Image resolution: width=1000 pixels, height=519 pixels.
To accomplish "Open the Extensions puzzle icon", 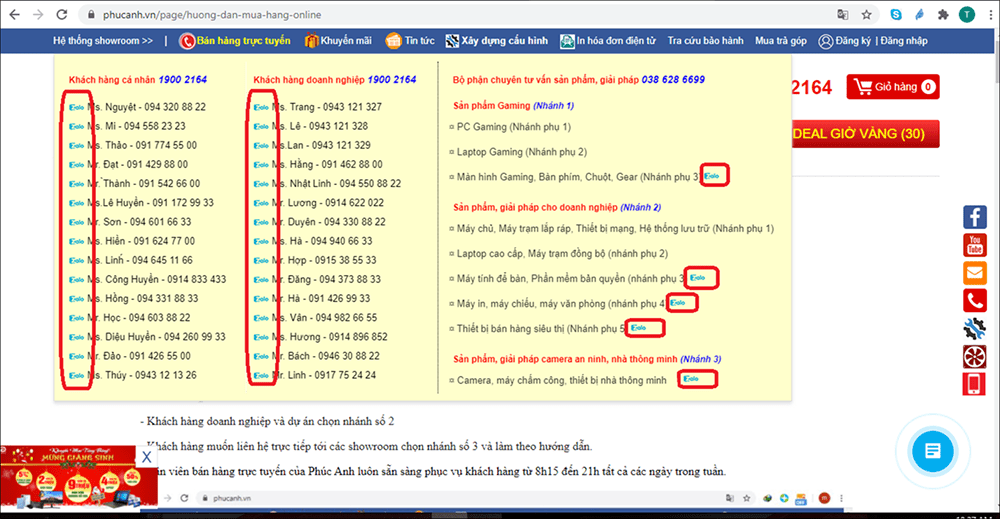I will (x=943, y=14).
